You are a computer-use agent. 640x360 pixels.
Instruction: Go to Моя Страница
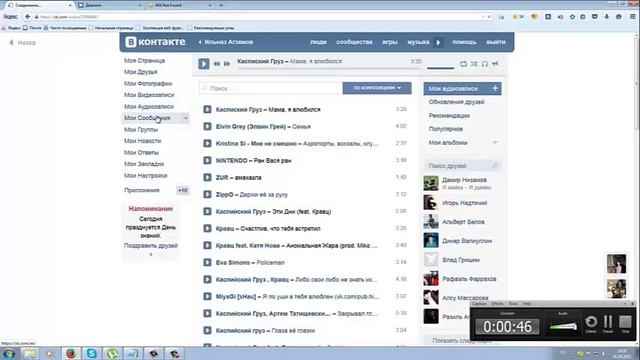point(144,60)
